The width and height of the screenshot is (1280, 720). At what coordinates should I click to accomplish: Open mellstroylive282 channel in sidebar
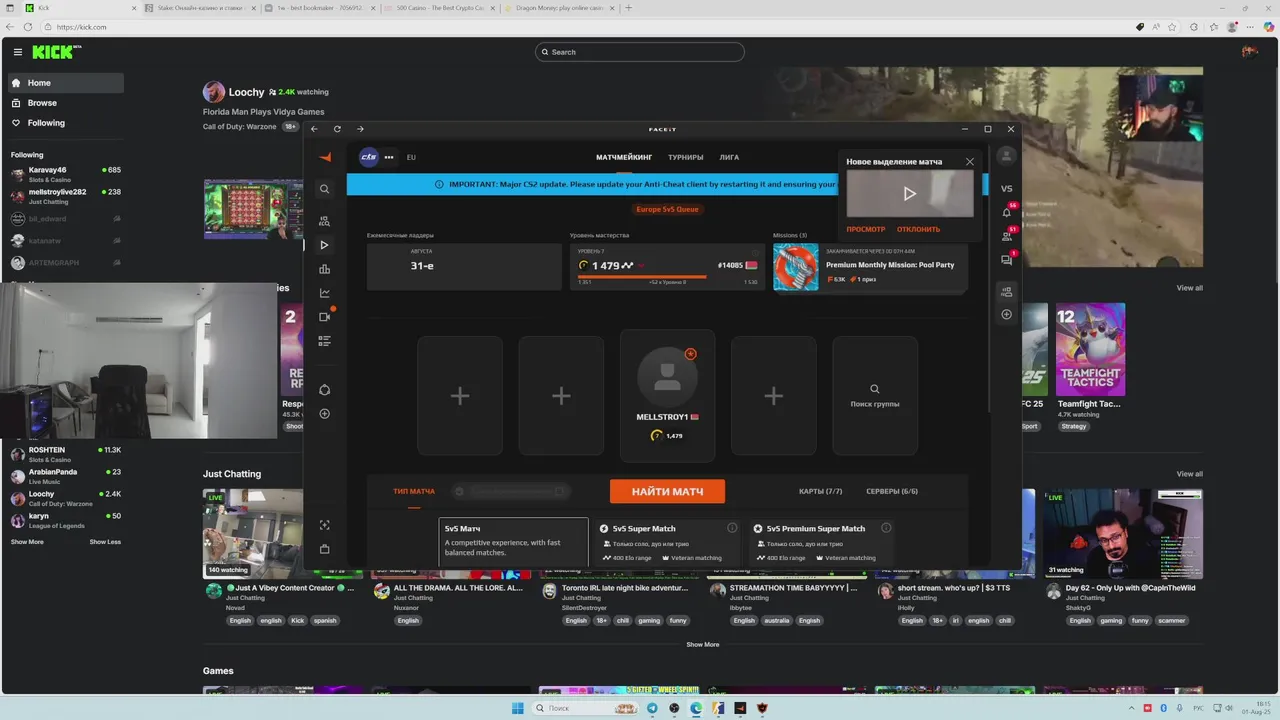66,196
